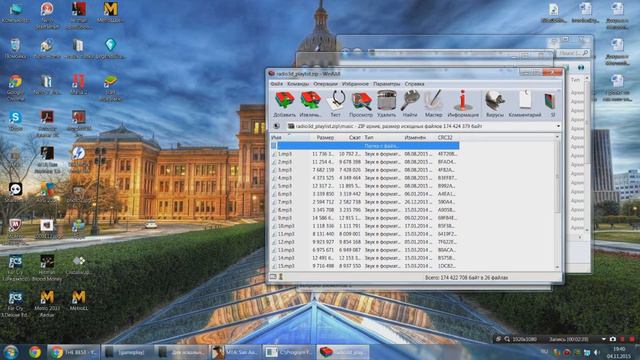
Task: Click the Добавить (Add) toolbar icon
Action: coord(284,104)
